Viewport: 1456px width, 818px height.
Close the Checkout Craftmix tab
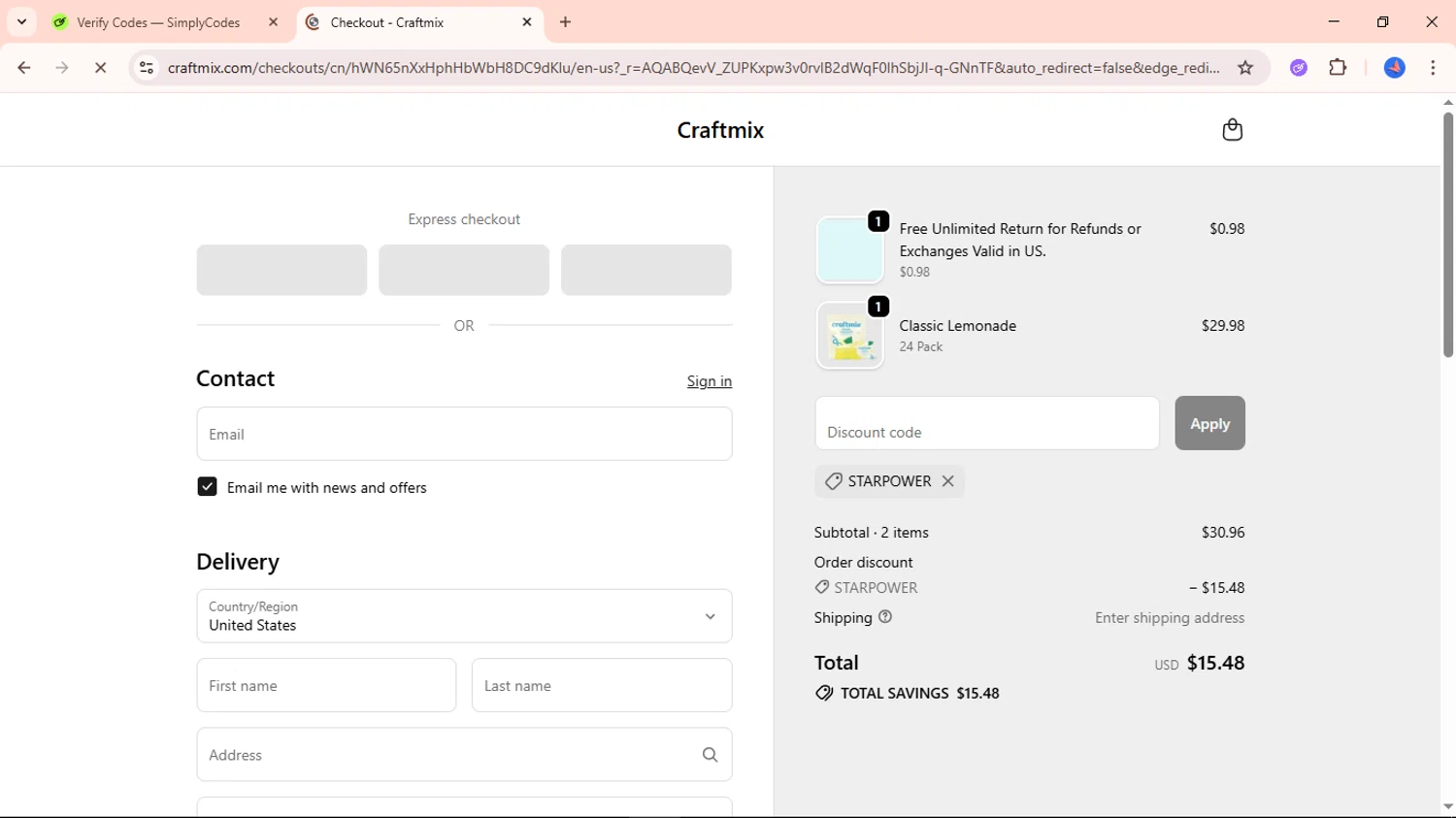coord(527,22)
